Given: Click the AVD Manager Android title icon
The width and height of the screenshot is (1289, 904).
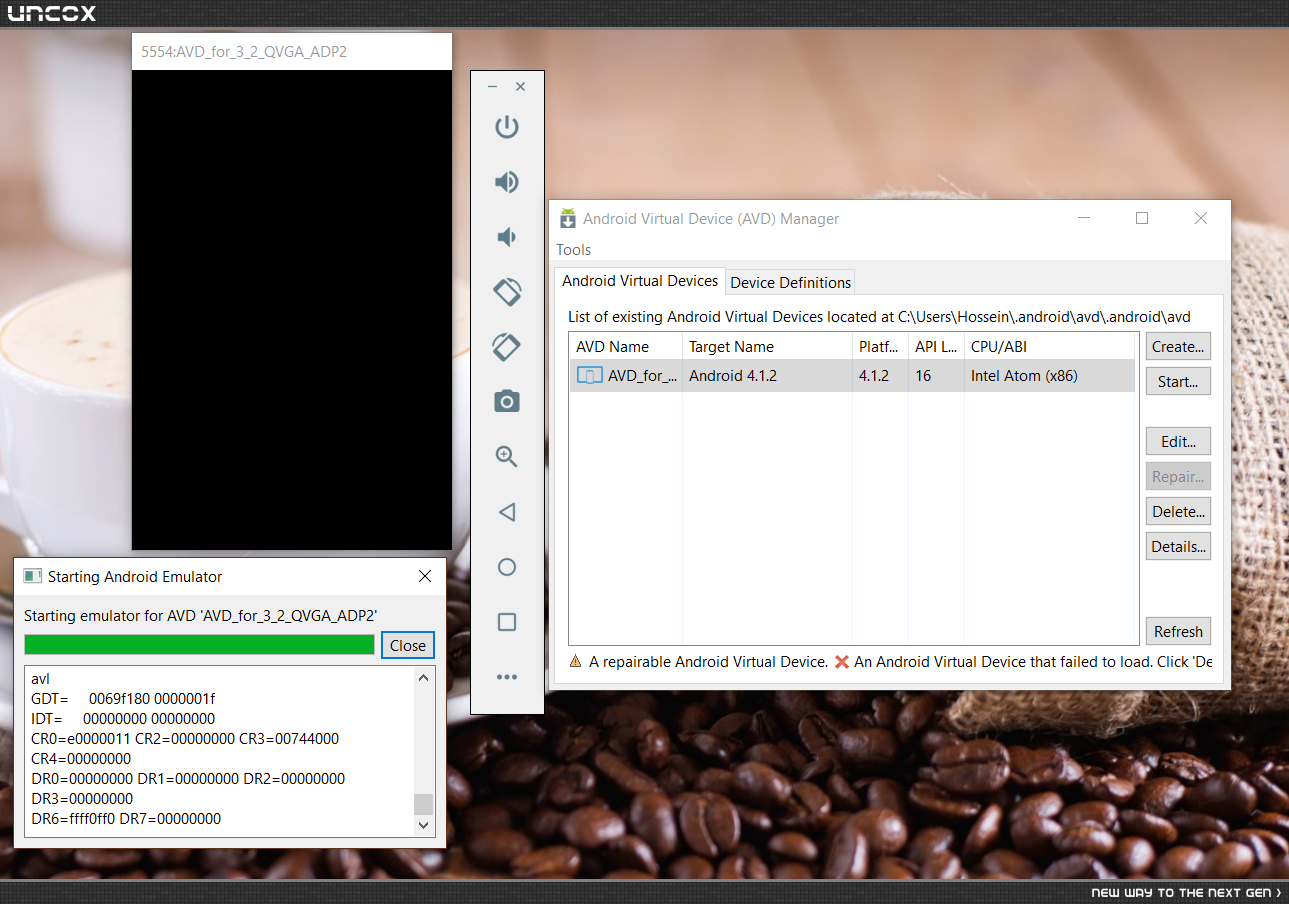Looking at the screenshot, I should pyautogui.click(x=568, y=218).
